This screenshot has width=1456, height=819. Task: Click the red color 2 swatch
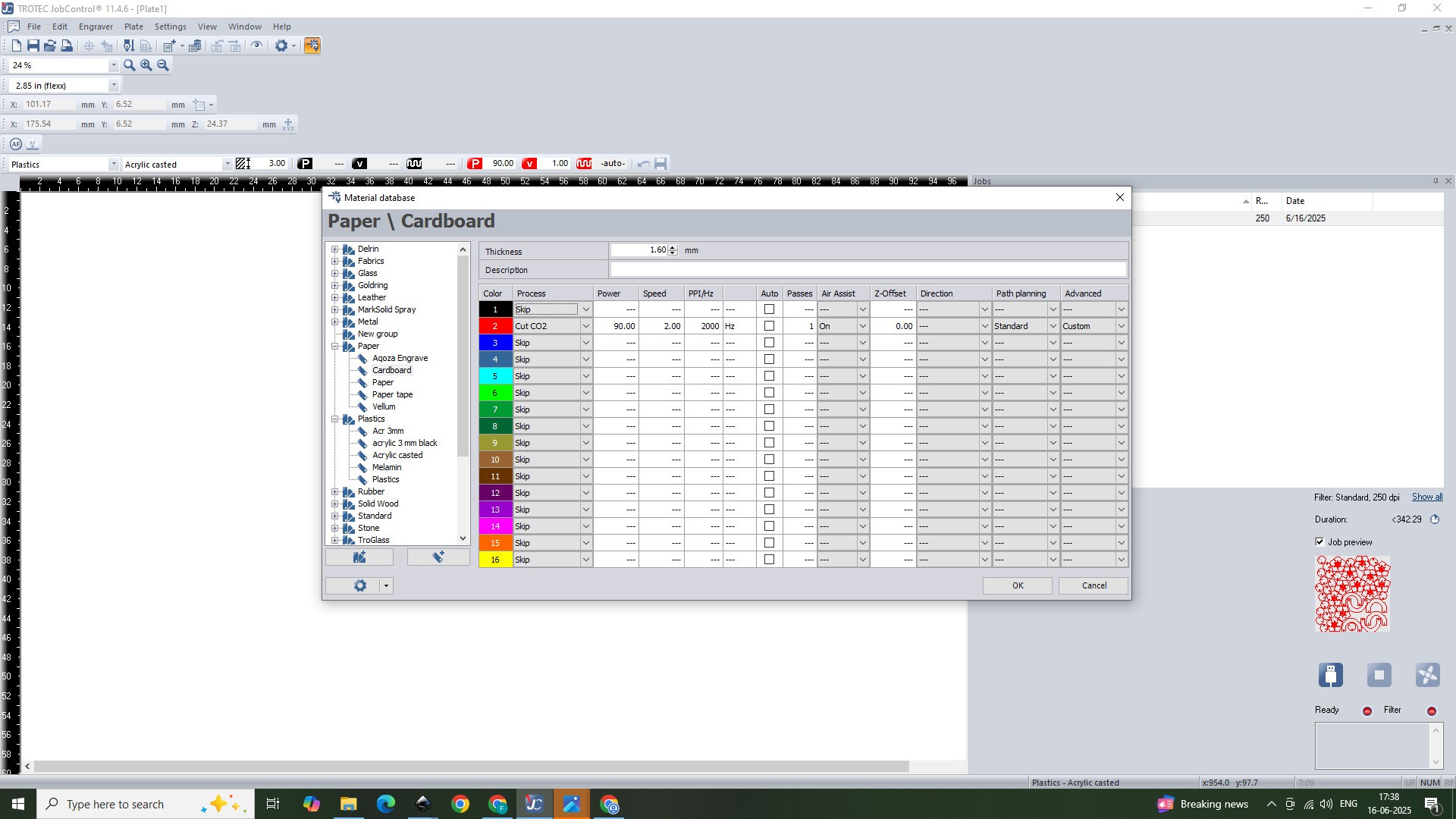[495, 326]
